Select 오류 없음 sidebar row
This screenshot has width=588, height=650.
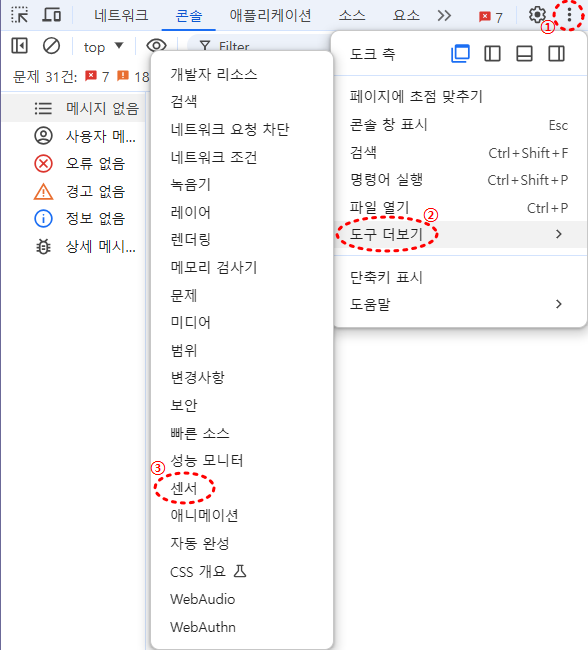[x=75, y=164]
